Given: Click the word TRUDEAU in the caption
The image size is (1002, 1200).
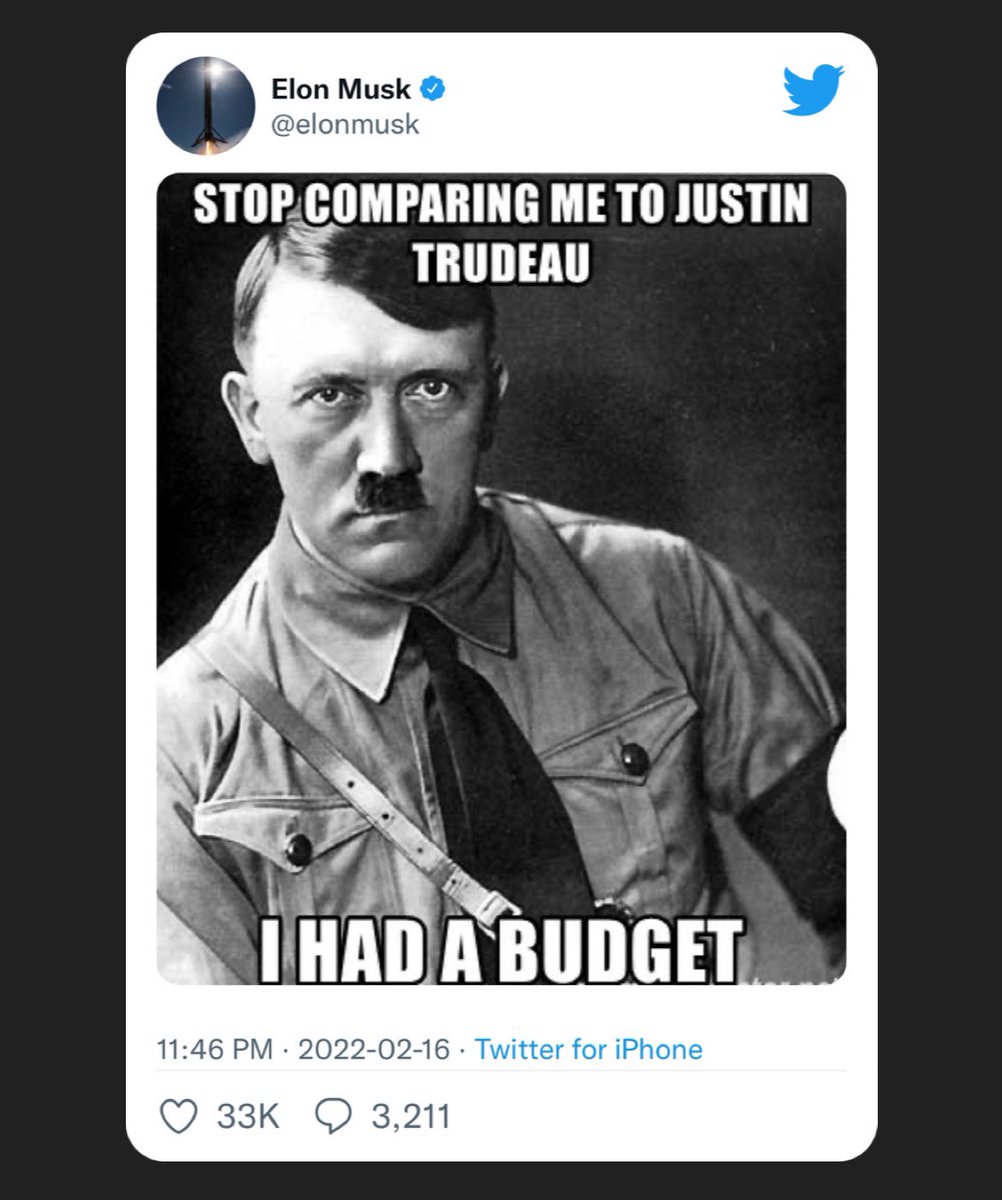Looking at the screenshot, I should pos(501,262).
